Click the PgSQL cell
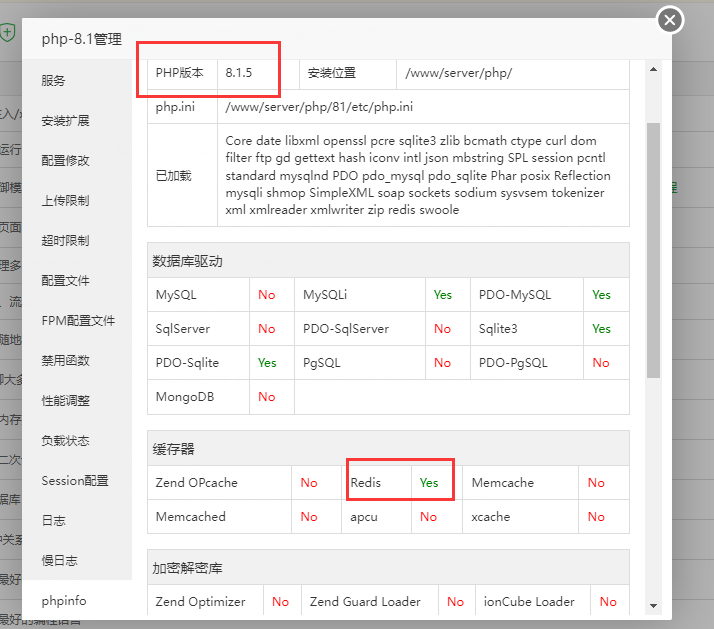 (360, 363)
